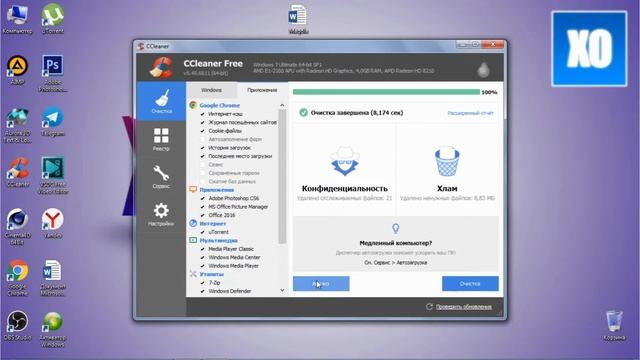
Task: Open Adobe Photoshop desktop icon
Action: (x=53, y=73)
